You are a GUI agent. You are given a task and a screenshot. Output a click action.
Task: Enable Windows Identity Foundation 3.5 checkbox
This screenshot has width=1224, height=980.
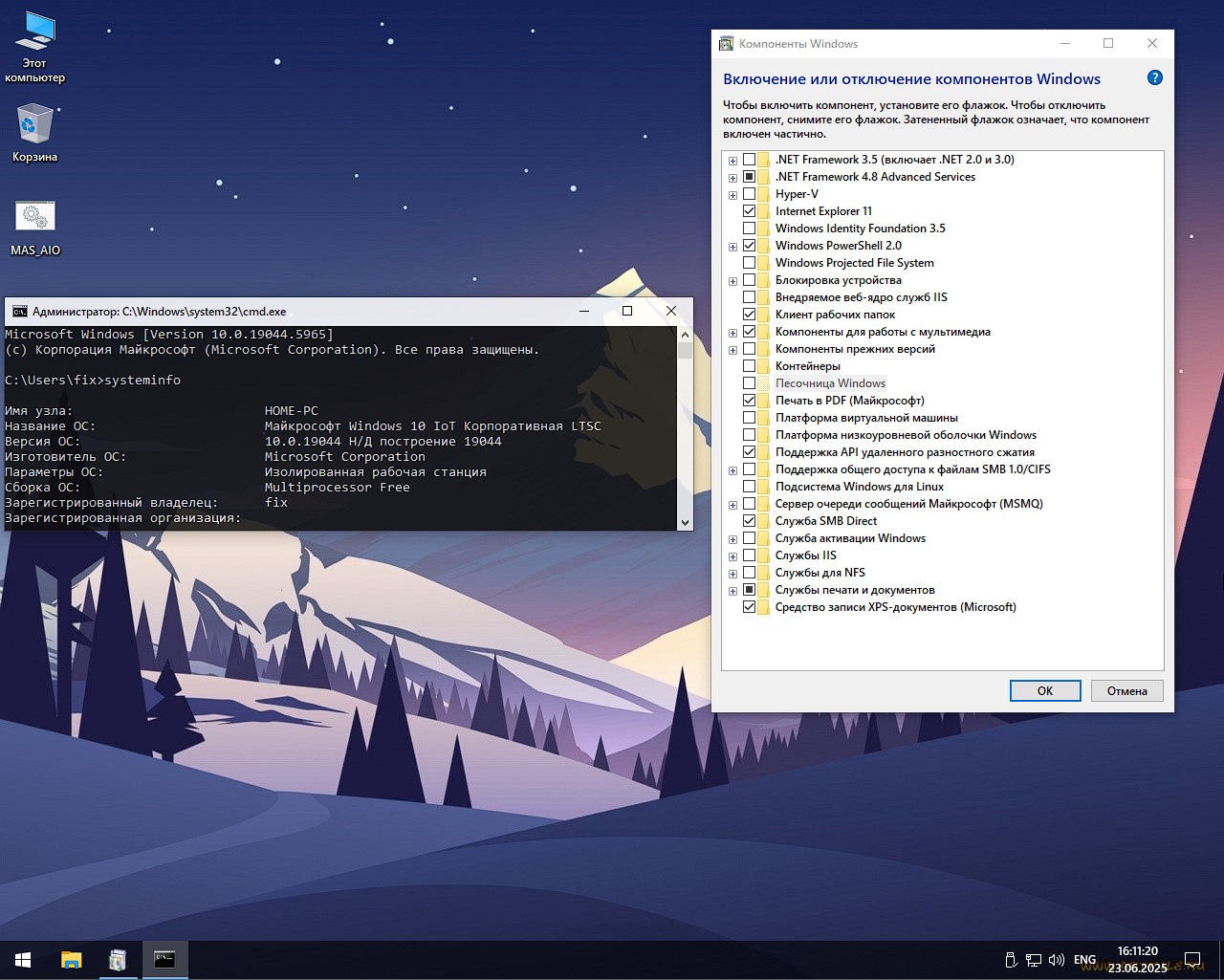(750, 229)
